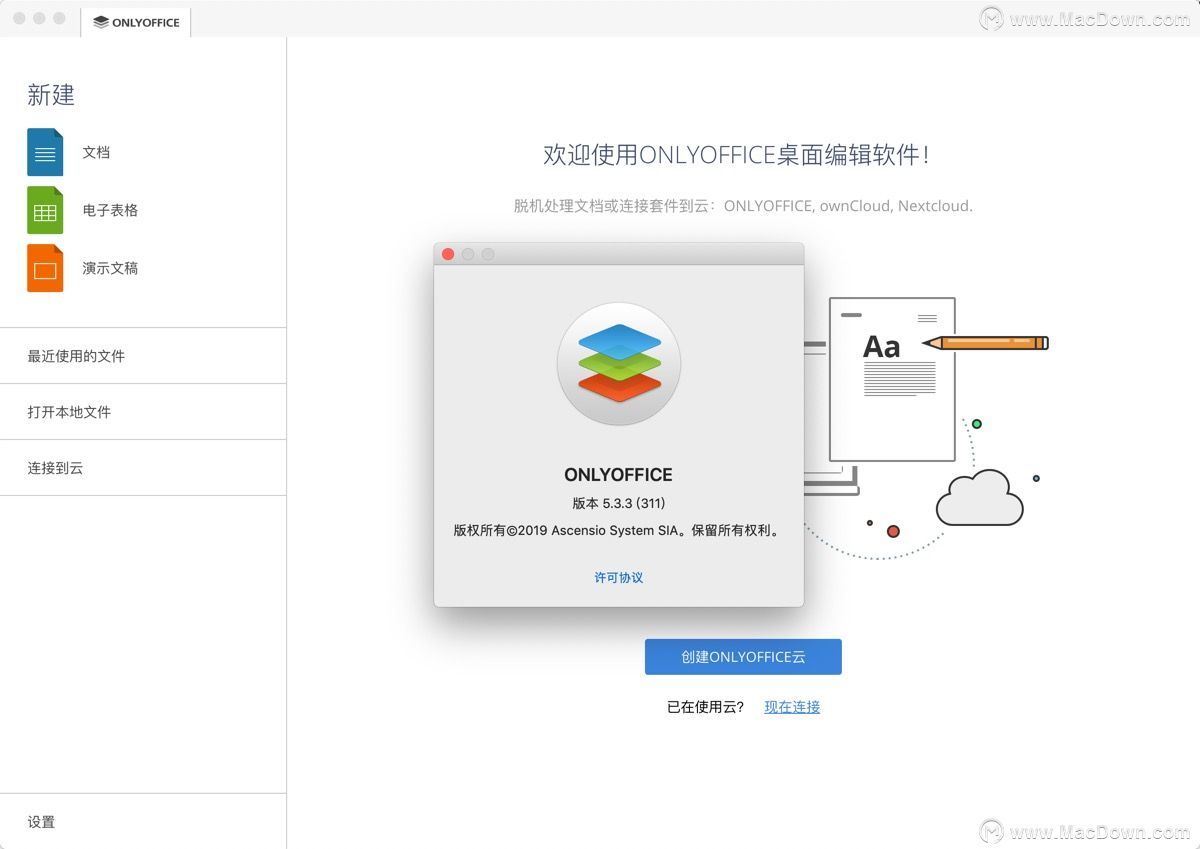Click the 欢迎使用ONLYOFFICE桌面编辑软件! heading

pyautogui.click(x=737, y=155)
